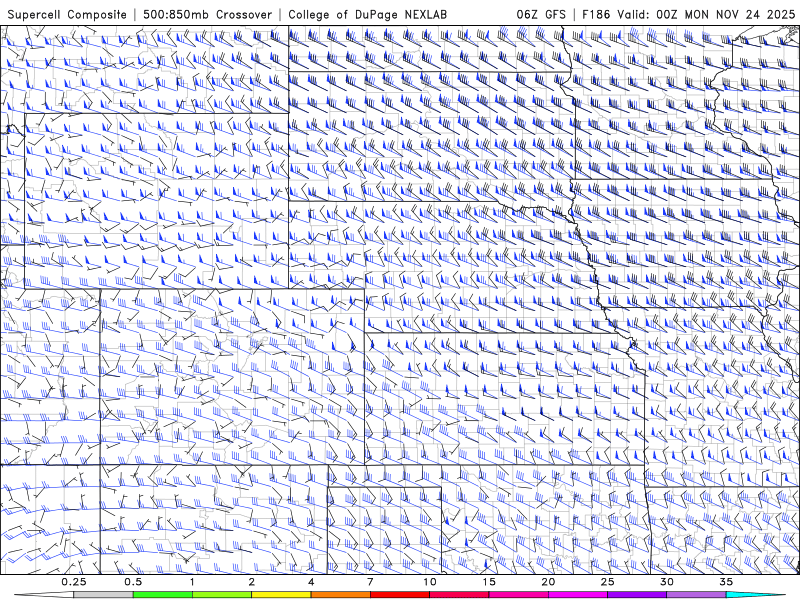Select the hot pink segment between 15 and 20
Viewport: 800px width, 600px height.
[x=518, y=595]
